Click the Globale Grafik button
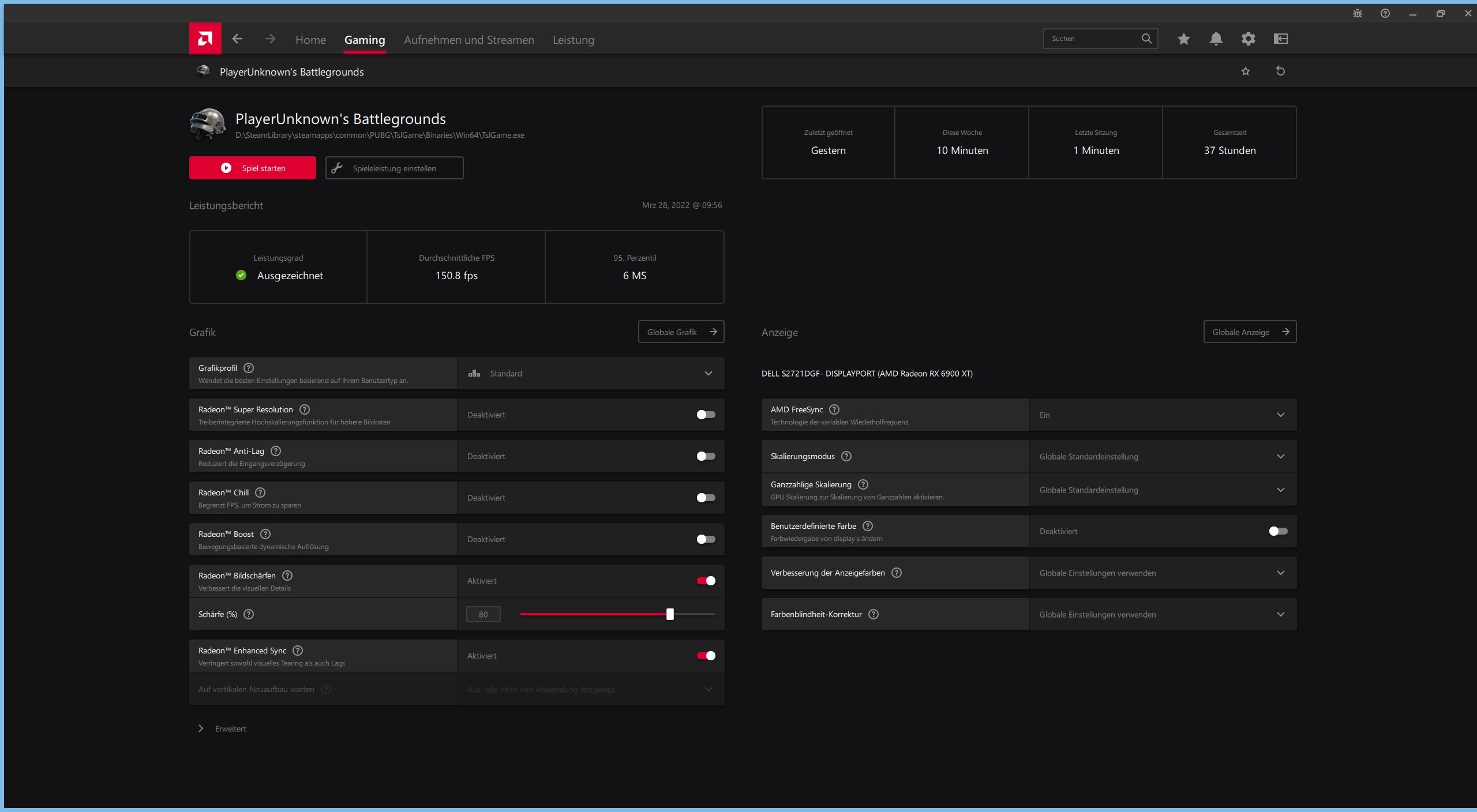Screen dimensions: 1477x812 (x=681, y=332)
